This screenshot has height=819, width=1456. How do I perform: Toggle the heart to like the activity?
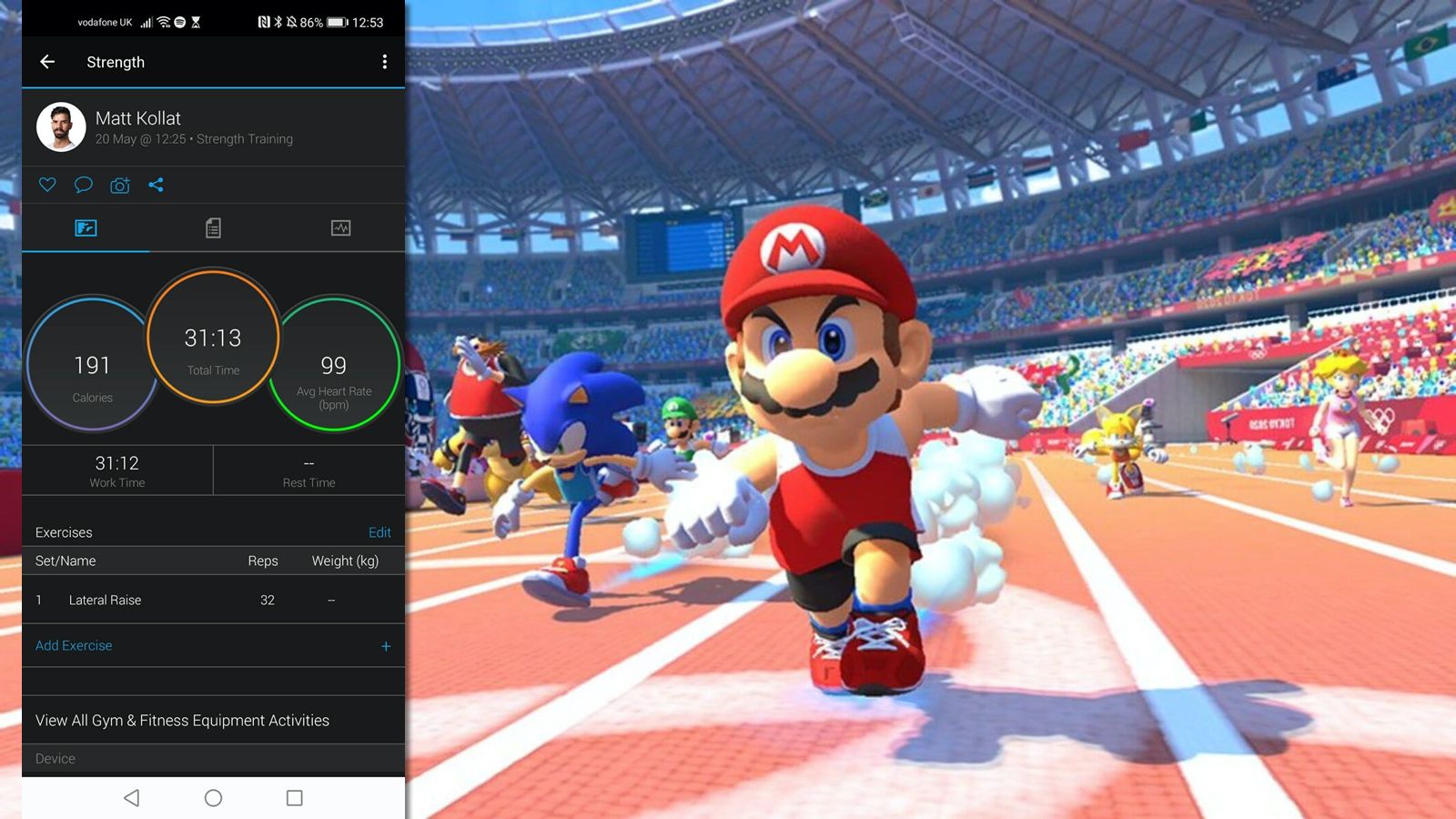click(x=46, y=185)
